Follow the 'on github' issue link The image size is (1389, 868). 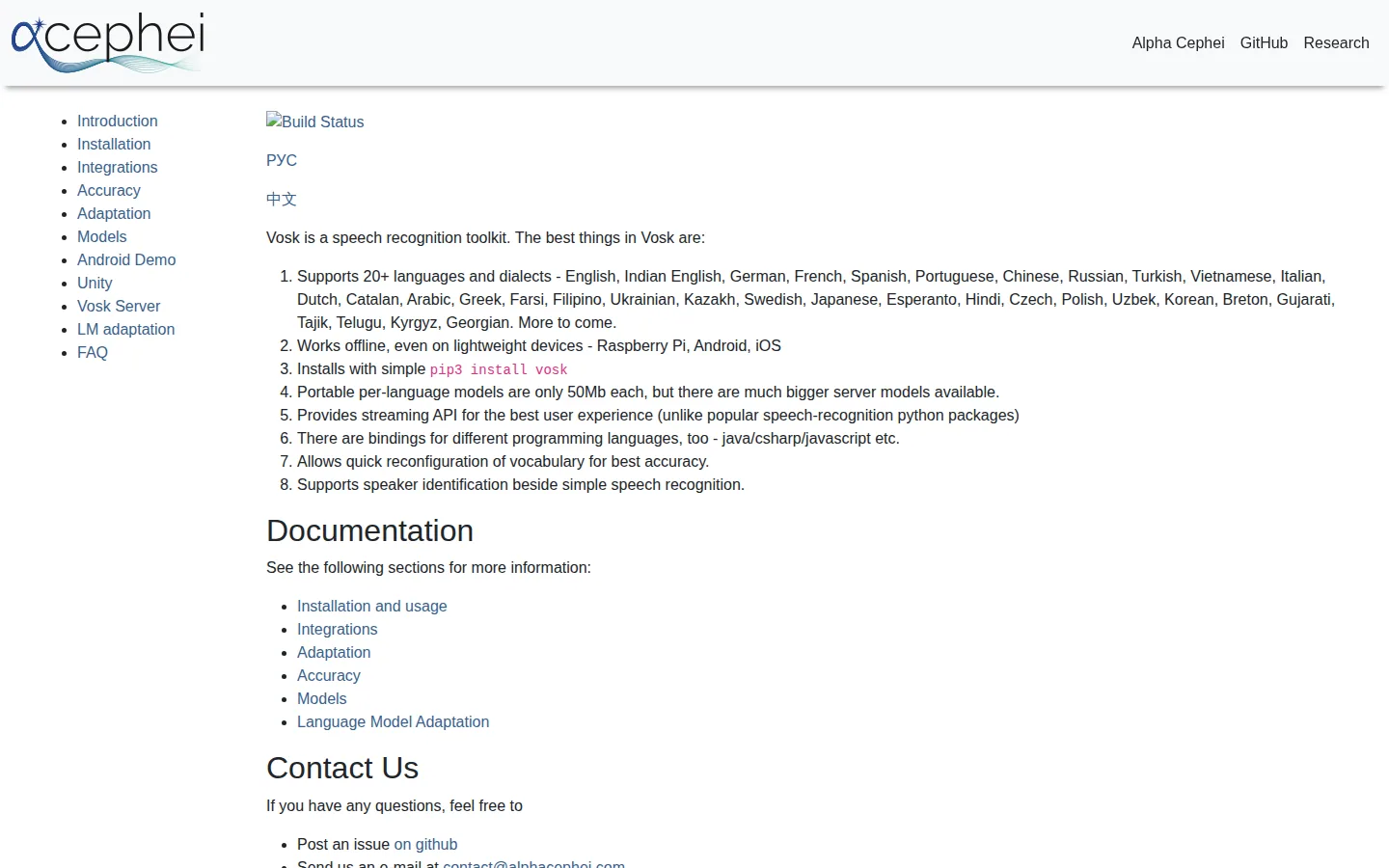pyautogui.click(x=425, y=844)
